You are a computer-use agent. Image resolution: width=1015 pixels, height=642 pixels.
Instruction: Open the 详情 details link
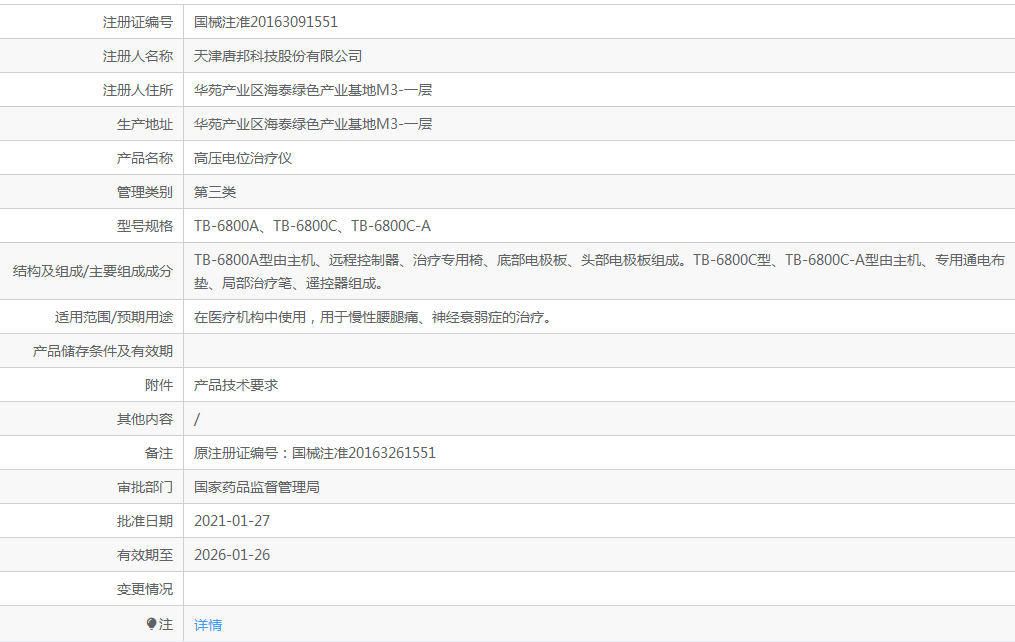207,623
